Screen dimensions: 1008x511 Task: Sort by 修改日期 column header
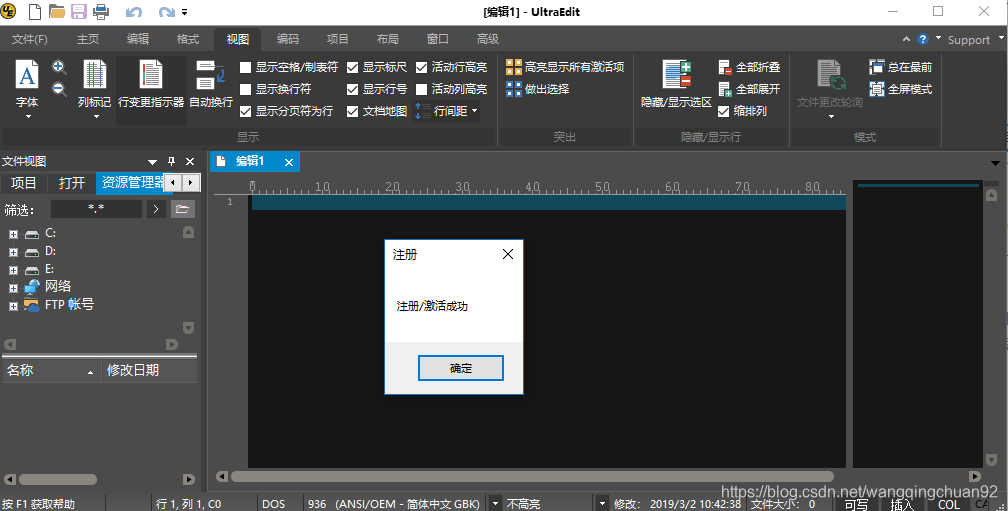tap(148, 370)
